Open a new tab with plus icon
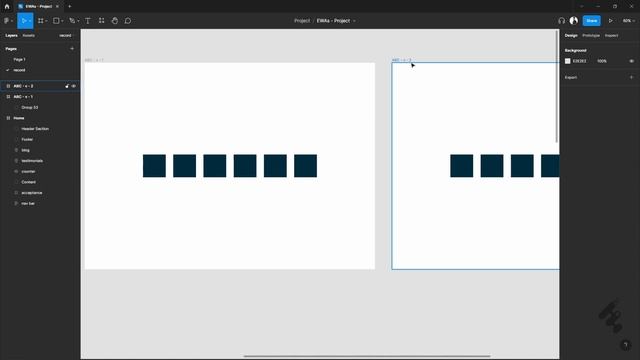Viewport: 640px width, 360px height. 69,7
